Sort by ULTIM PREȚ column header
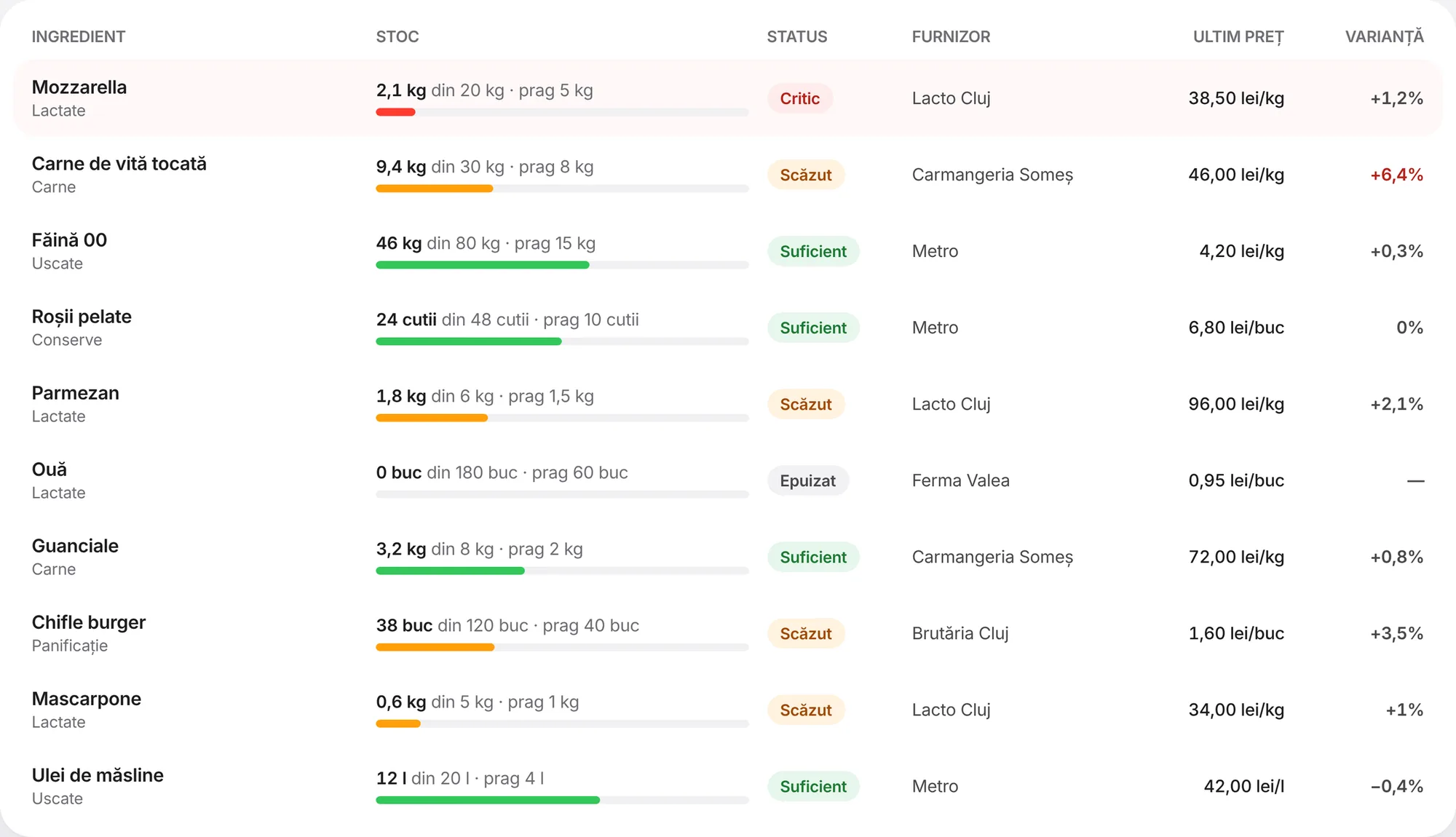Screen dimensions: 1456x837 pyautogui.click(x=1238, y=36)
